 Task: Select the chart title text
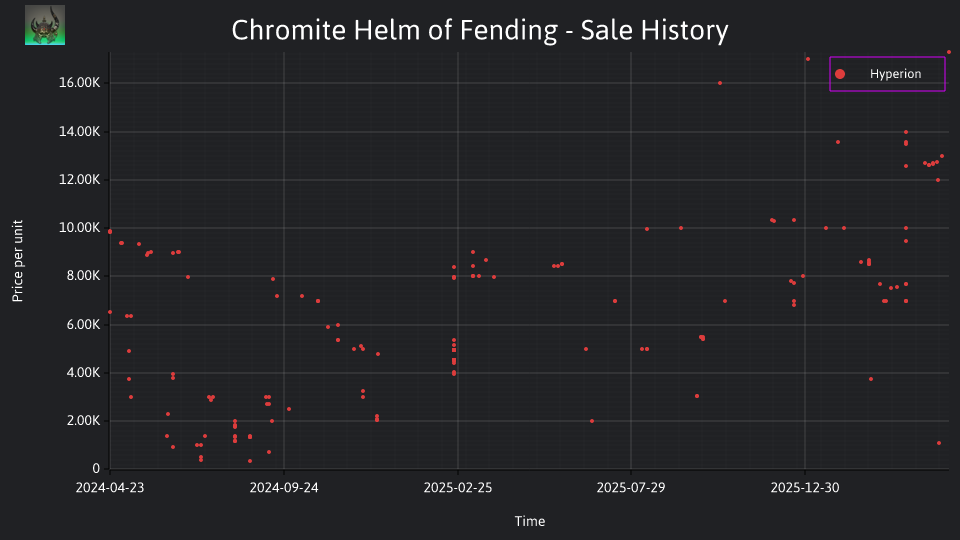pos(480,30)
